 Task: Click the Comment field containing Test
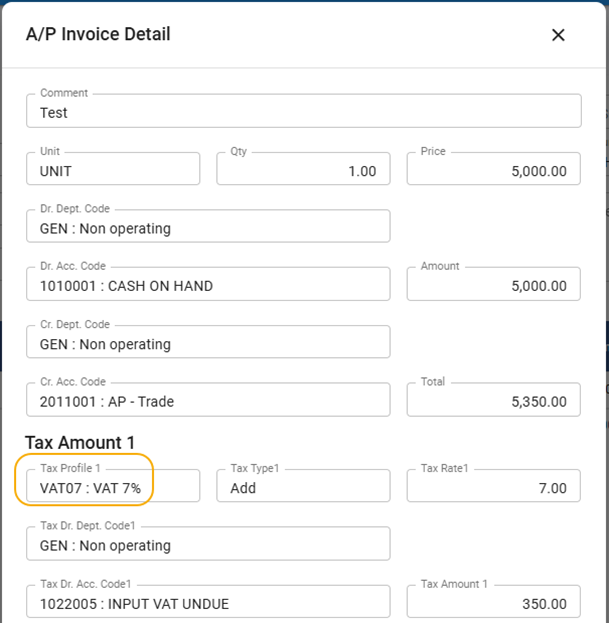tap(303, 112)
